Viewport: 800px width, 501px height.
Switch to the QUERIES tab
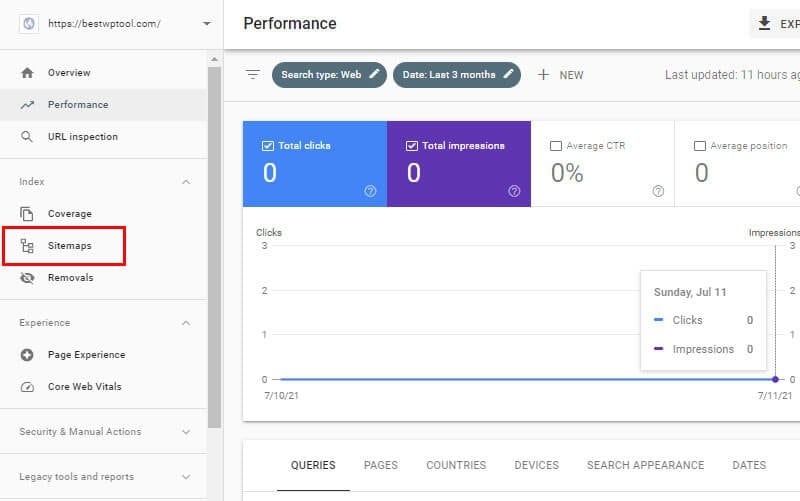click(x=313, y=466)
